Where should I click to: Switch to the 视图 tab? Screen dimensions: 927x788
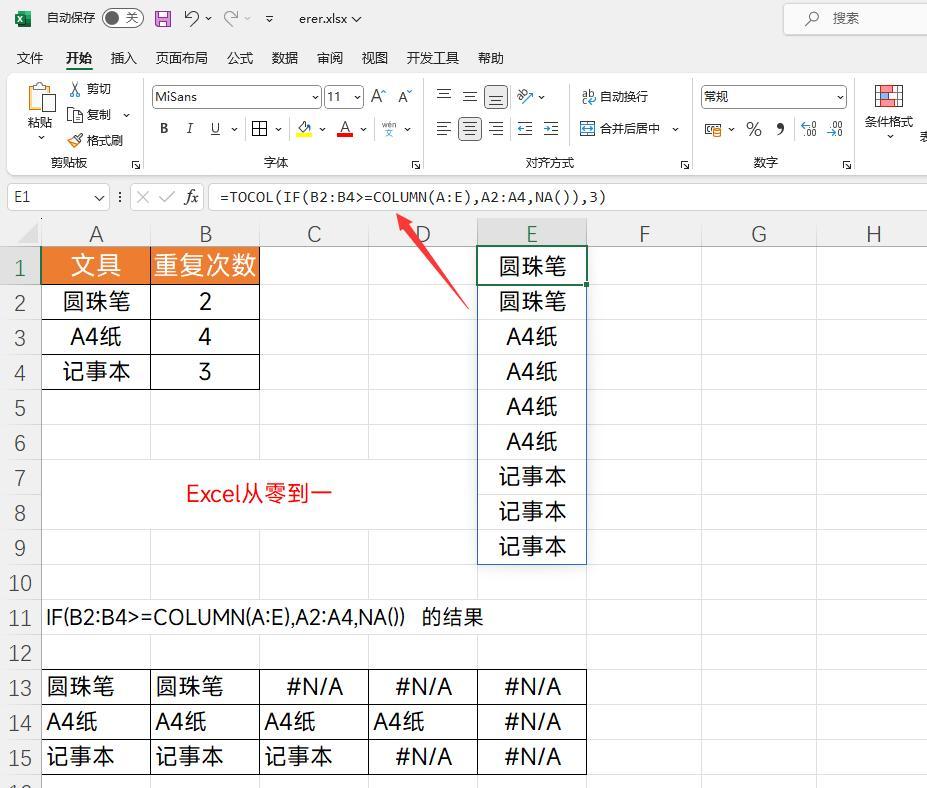[x=374, y=58]
